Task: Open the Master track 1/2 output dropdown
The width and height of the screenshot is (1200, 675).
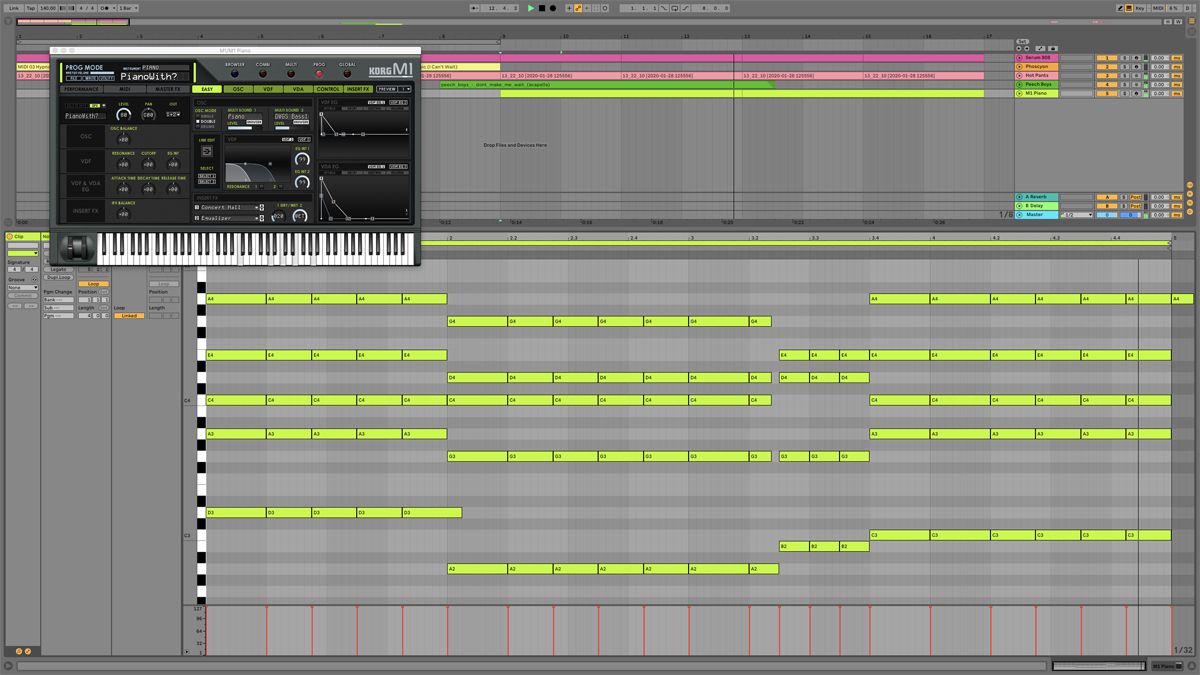Action: tap(1077, 215)
